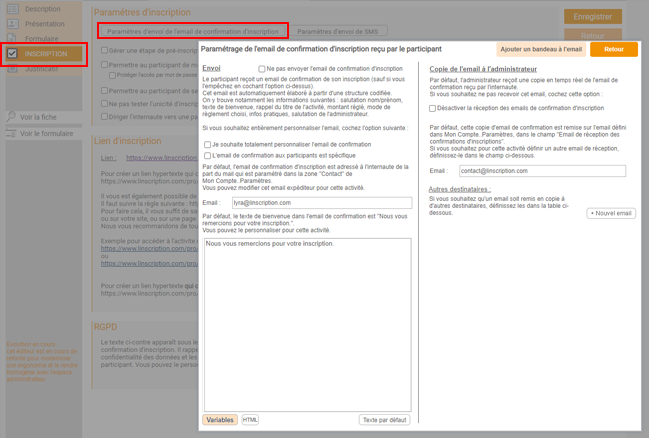The image size is (649, 438).
Task: Click the + Nouvel email button
Action: (x=611, y=213)
